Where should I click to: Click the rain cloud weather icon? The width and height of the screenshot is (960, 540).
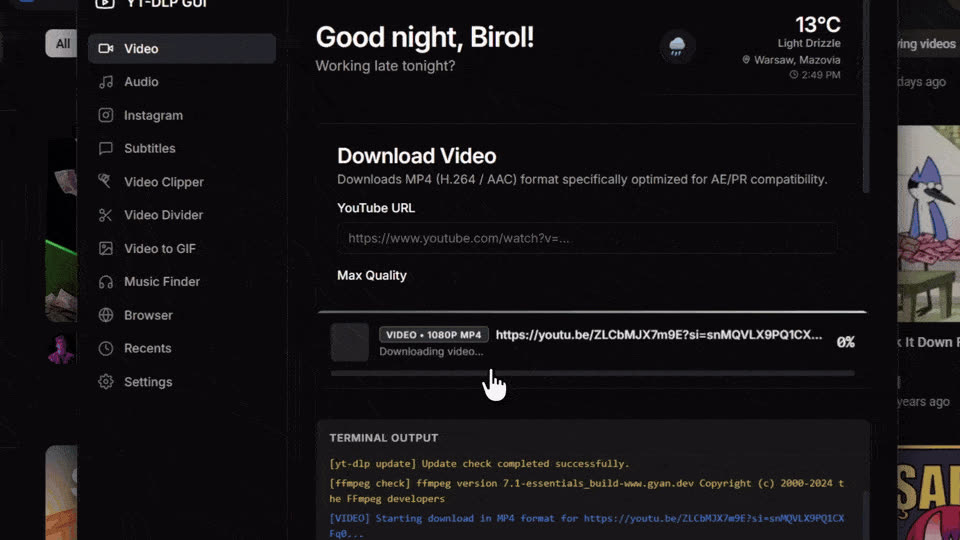tap(677, 46)
